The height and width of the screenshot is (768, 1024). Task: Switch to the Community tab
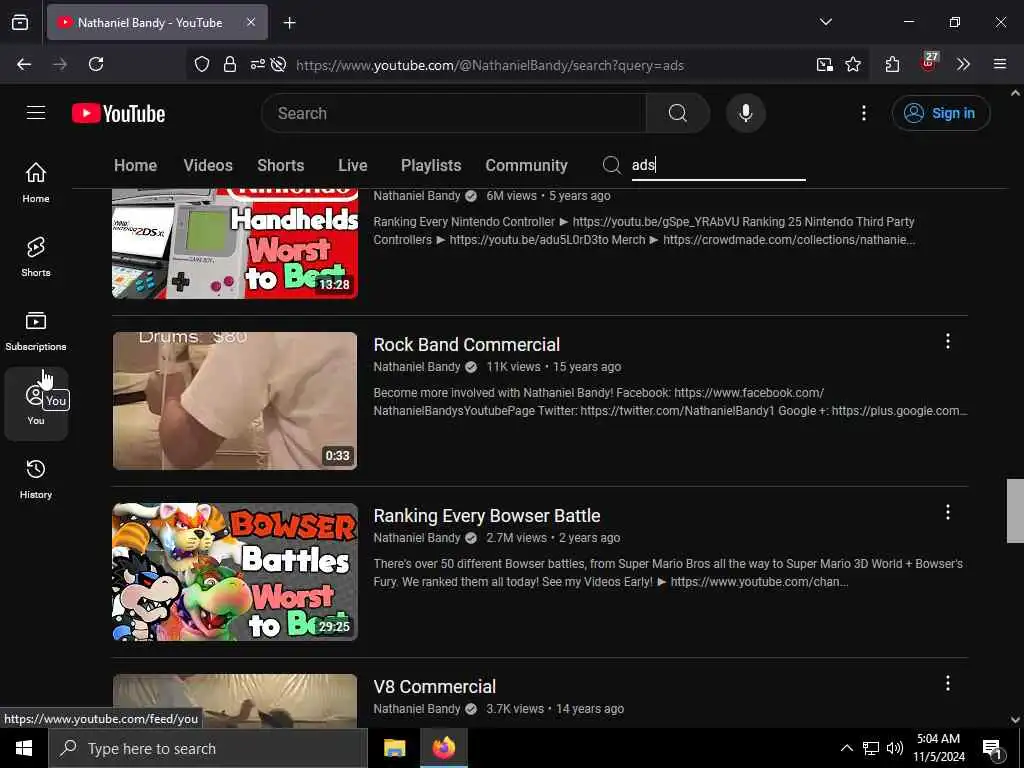point(526,165)
